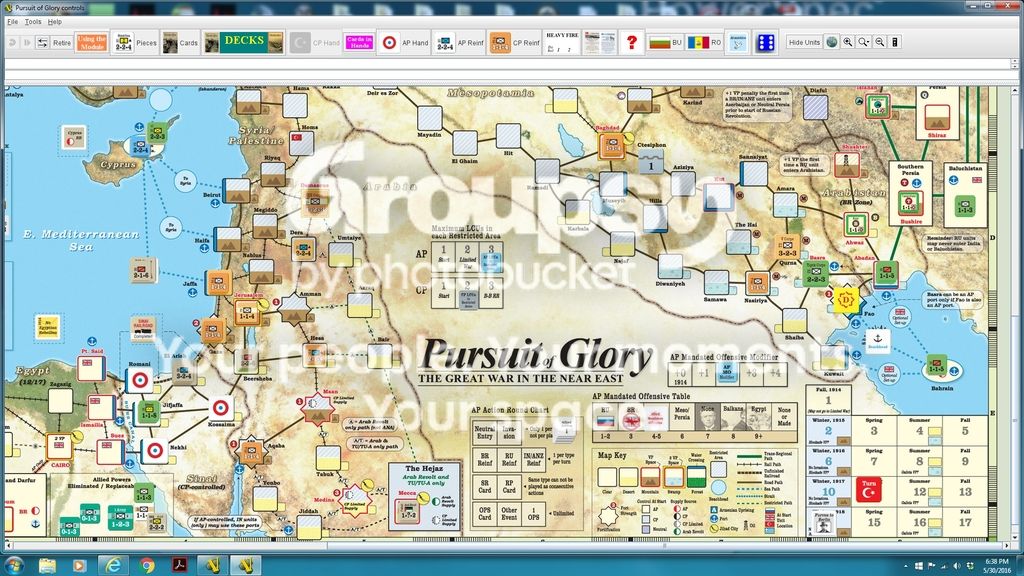This screenshot has width=1024, height=576.
Task: Click the greyed CP Hand button
Action: (316, 42)
